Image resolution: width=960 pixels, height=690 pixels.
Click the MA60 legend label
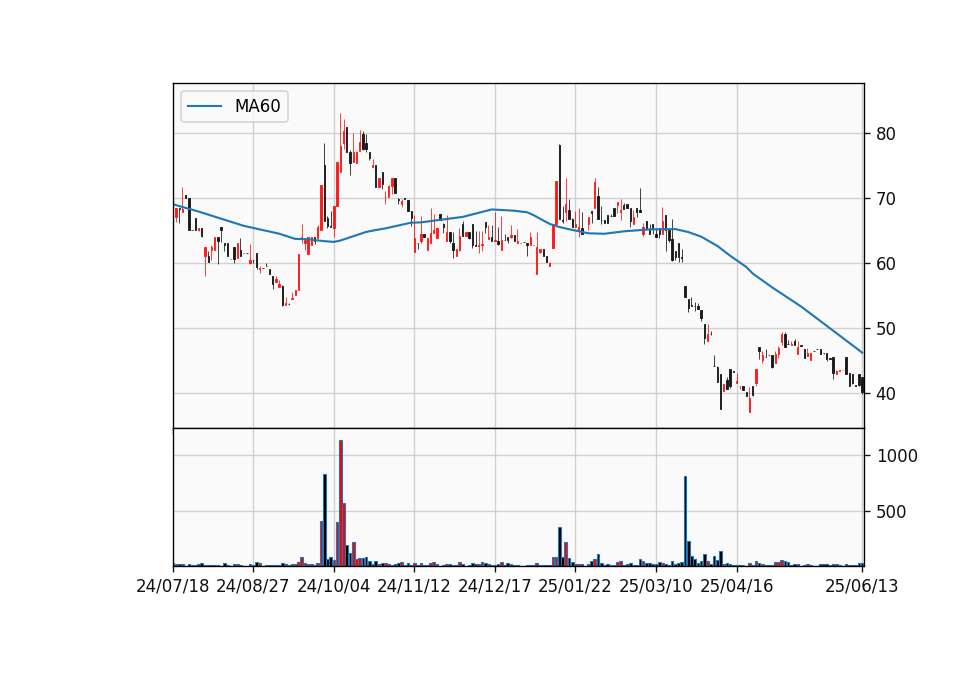click(257, 106)
